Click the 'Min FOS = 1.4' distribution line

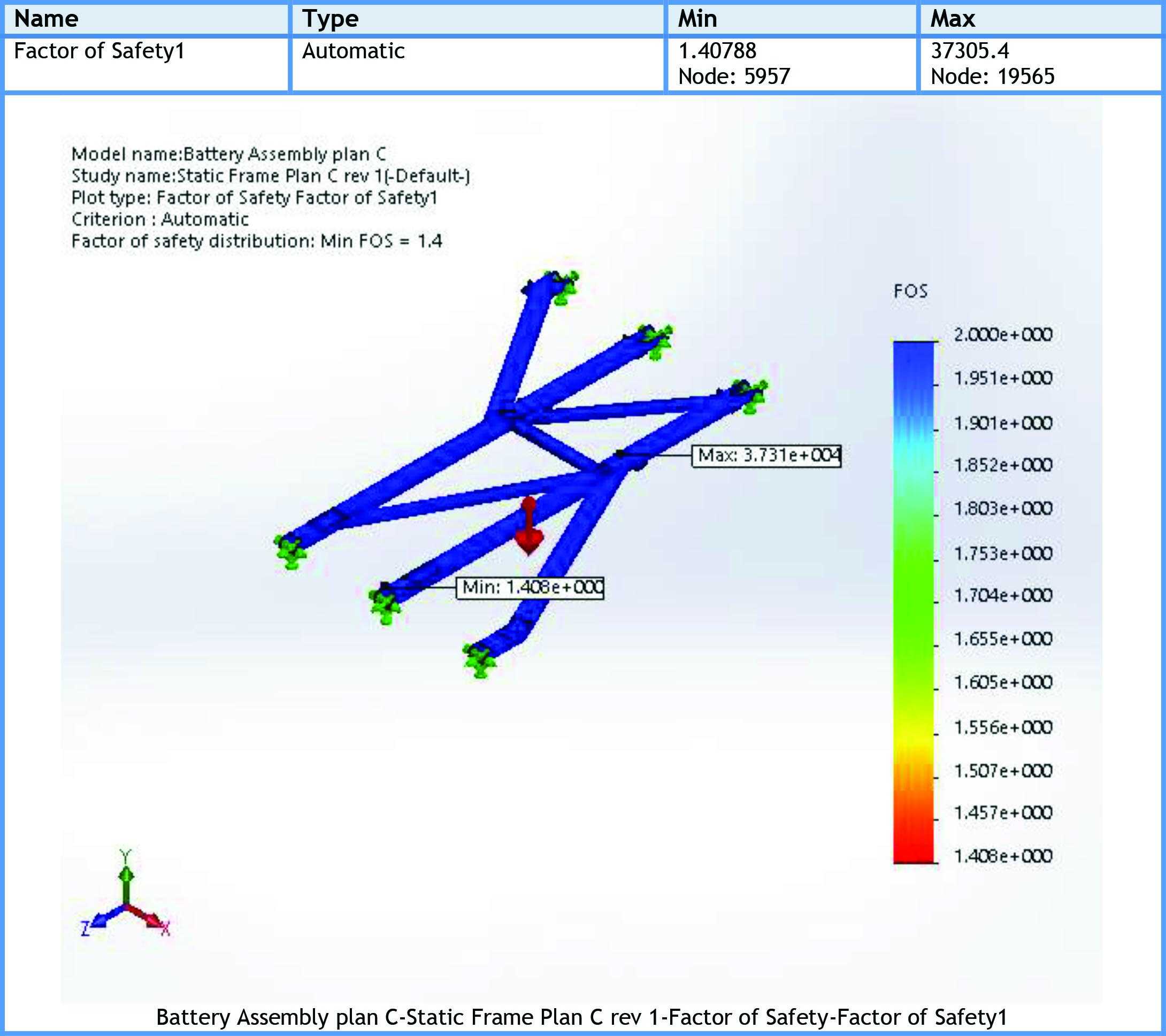pos(257,241)
